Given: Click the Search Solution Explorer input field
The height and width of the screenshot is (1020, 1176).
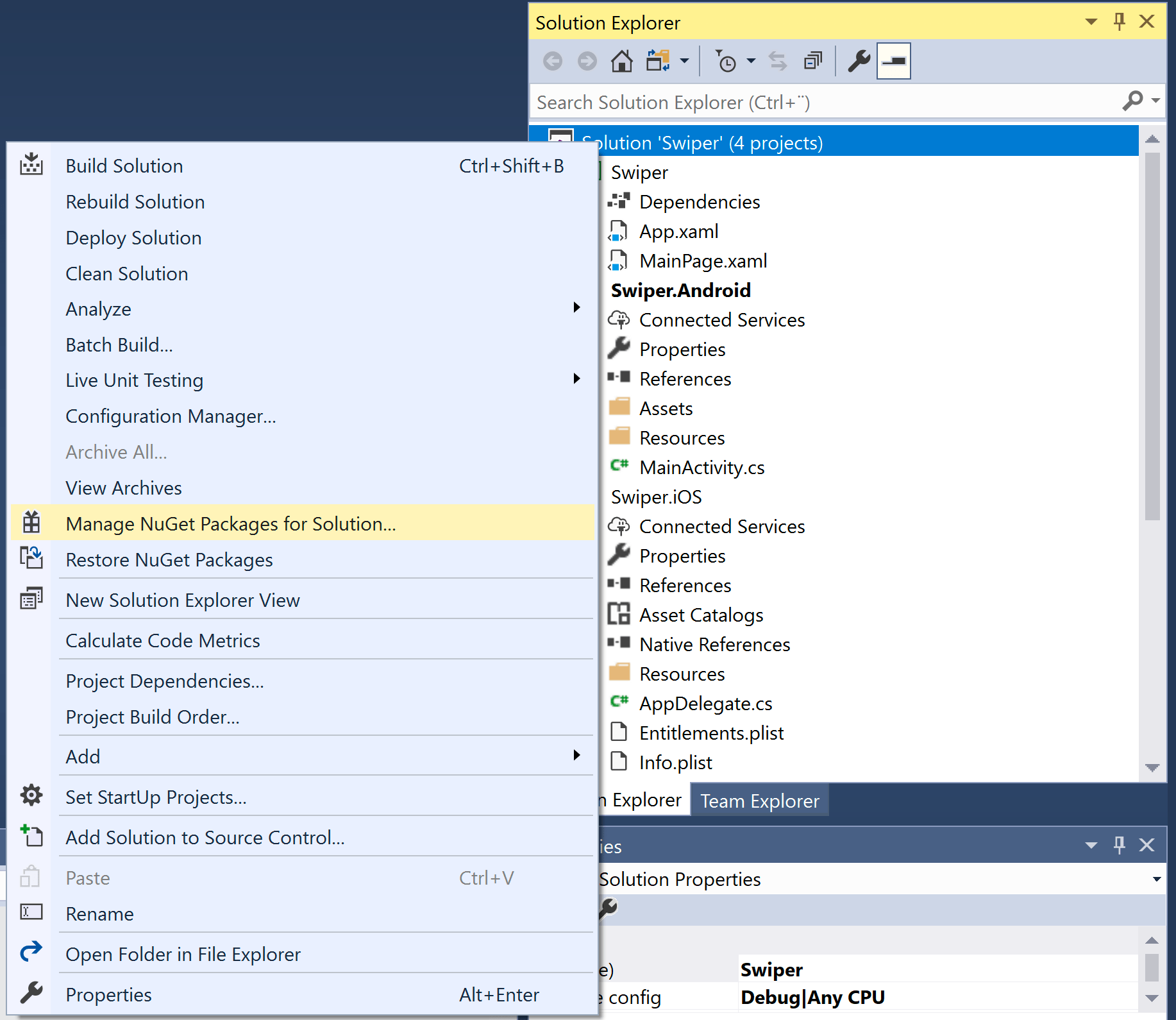Looking at the screenshot, I should pos(769,102).
